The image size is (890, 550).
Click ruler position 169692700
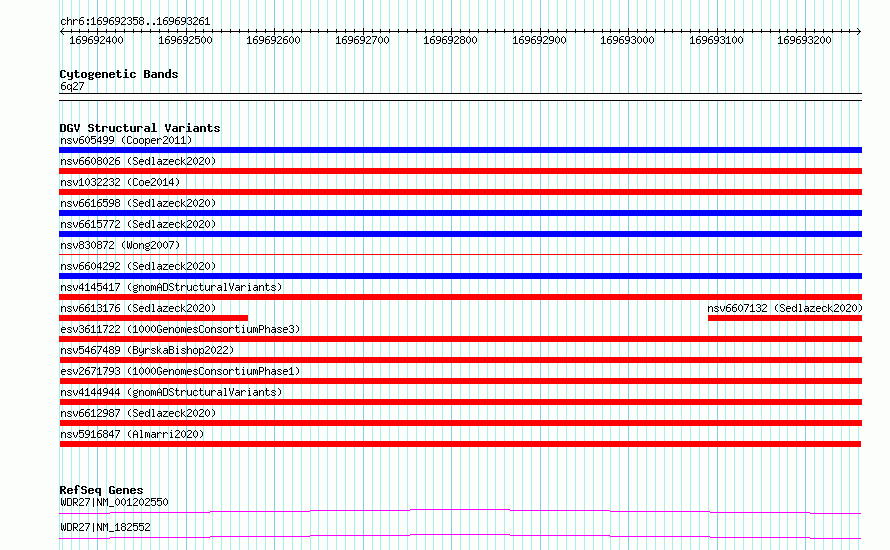pos(362,40)
